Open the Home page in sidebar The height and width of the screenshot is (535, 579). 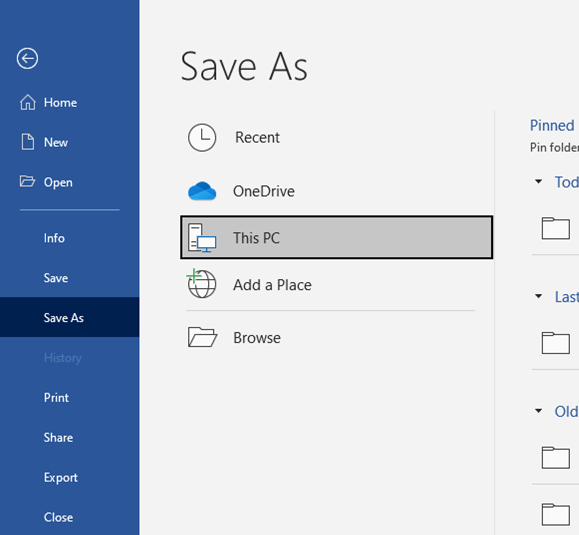pyautogui.click(x=70, y=102)
